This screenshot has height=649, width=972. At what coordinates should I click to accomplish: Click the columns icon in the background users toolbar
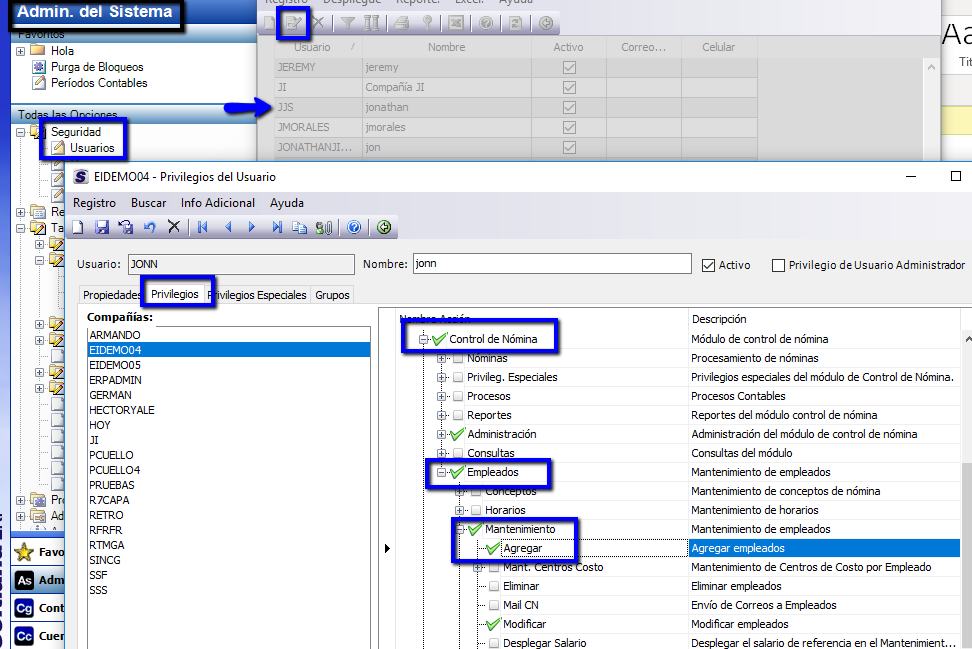pos(371,24)
